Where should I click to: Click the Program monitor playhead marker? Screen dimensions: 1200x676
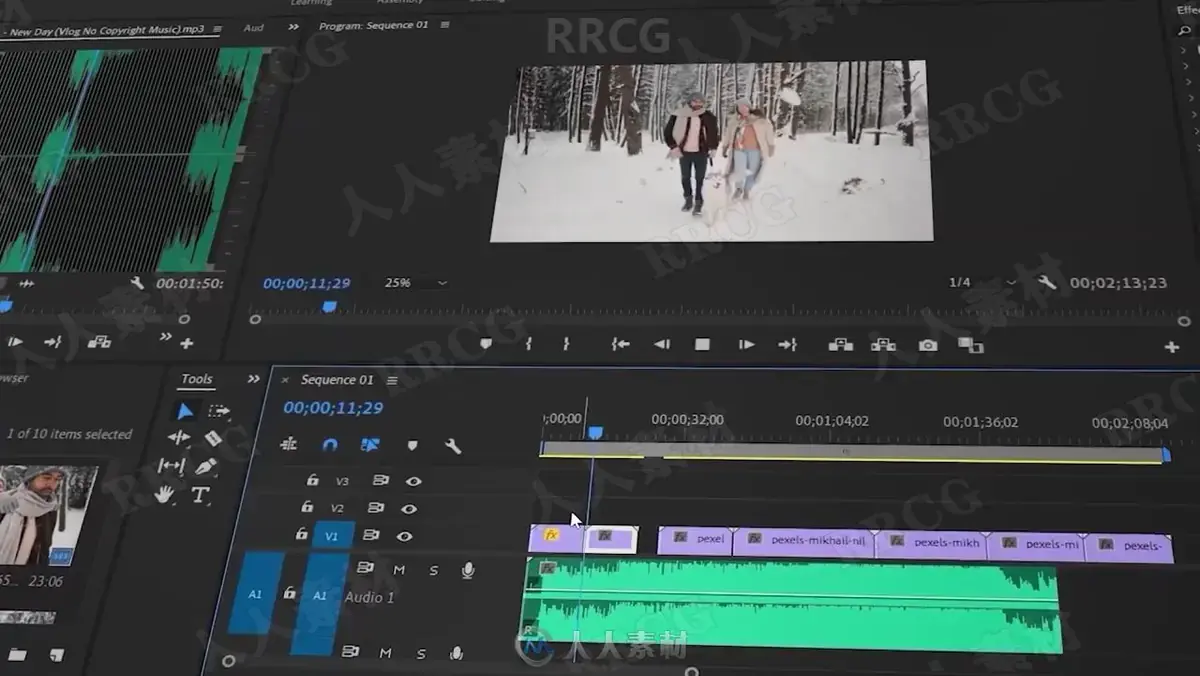pyautogui.click(x=329, y=308)
